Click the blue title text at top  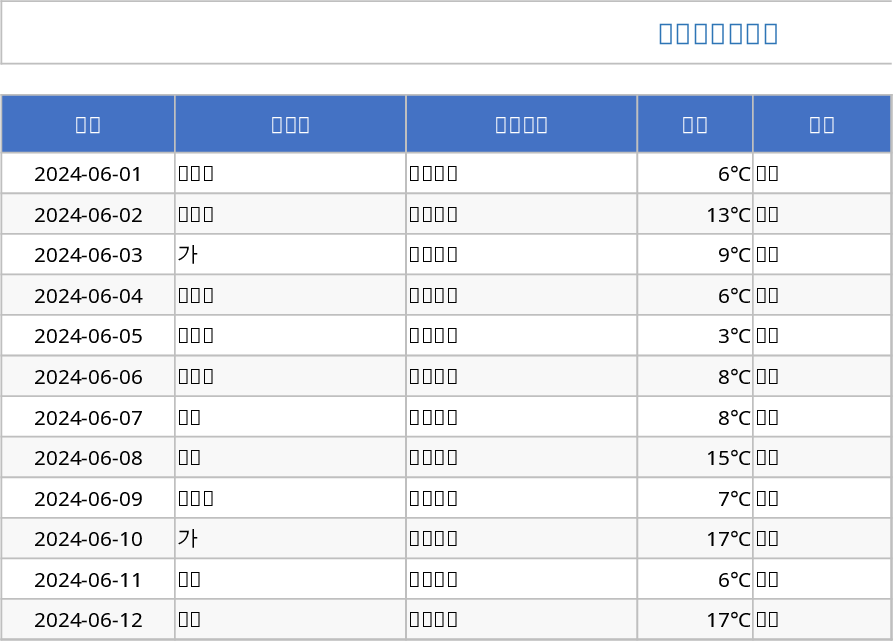click(718, 33)
